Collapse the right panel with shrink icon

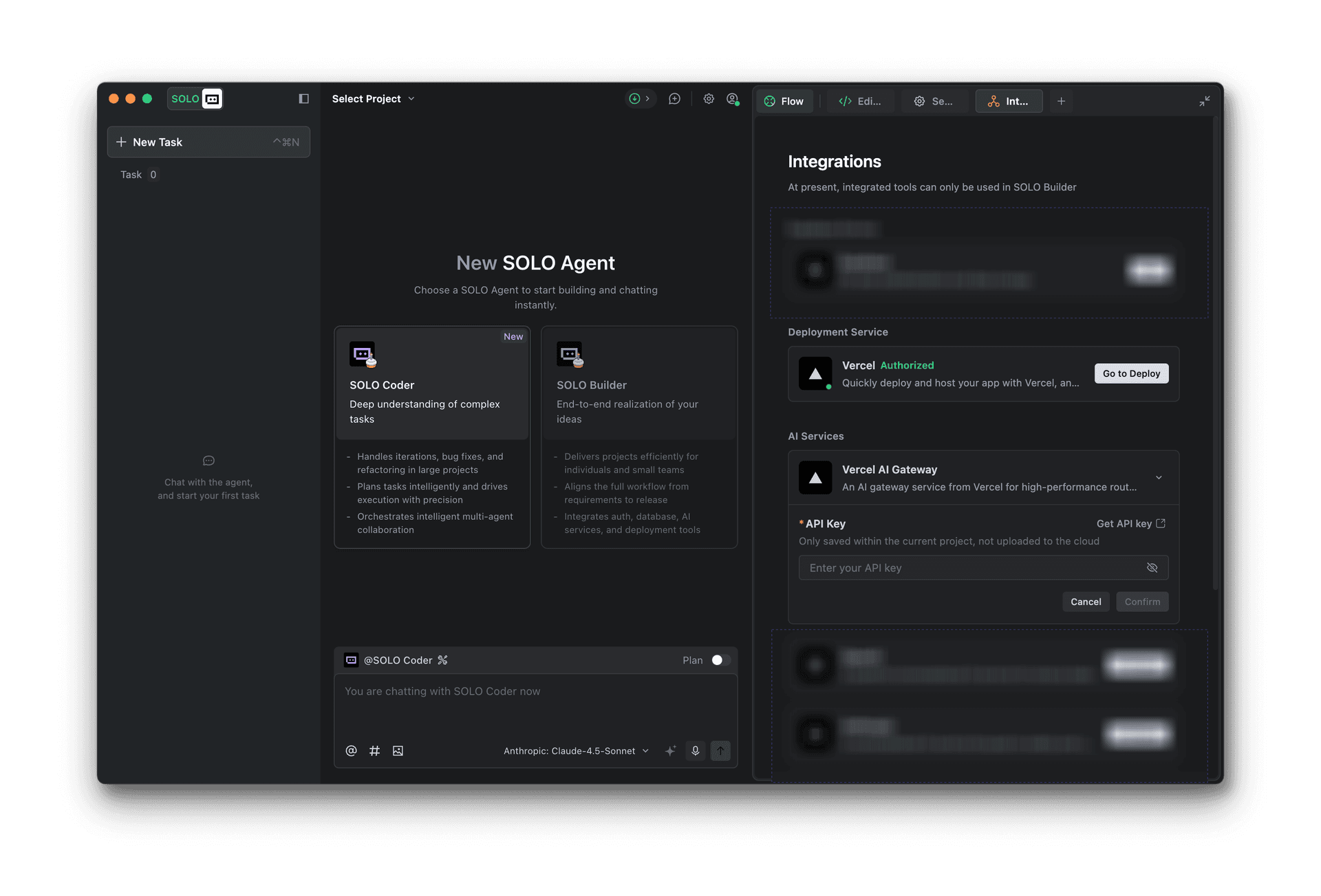(1204, 101)
